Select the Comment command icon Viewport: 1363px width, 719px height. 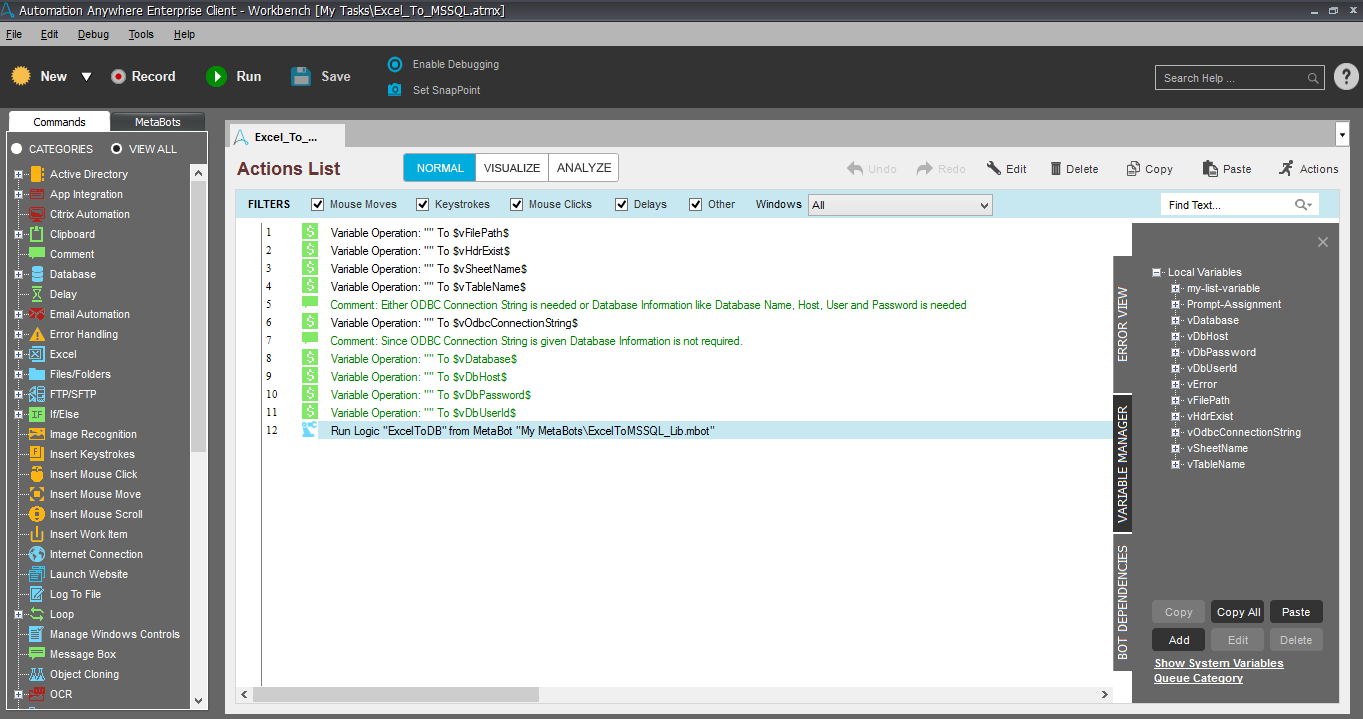pos(37,254)
